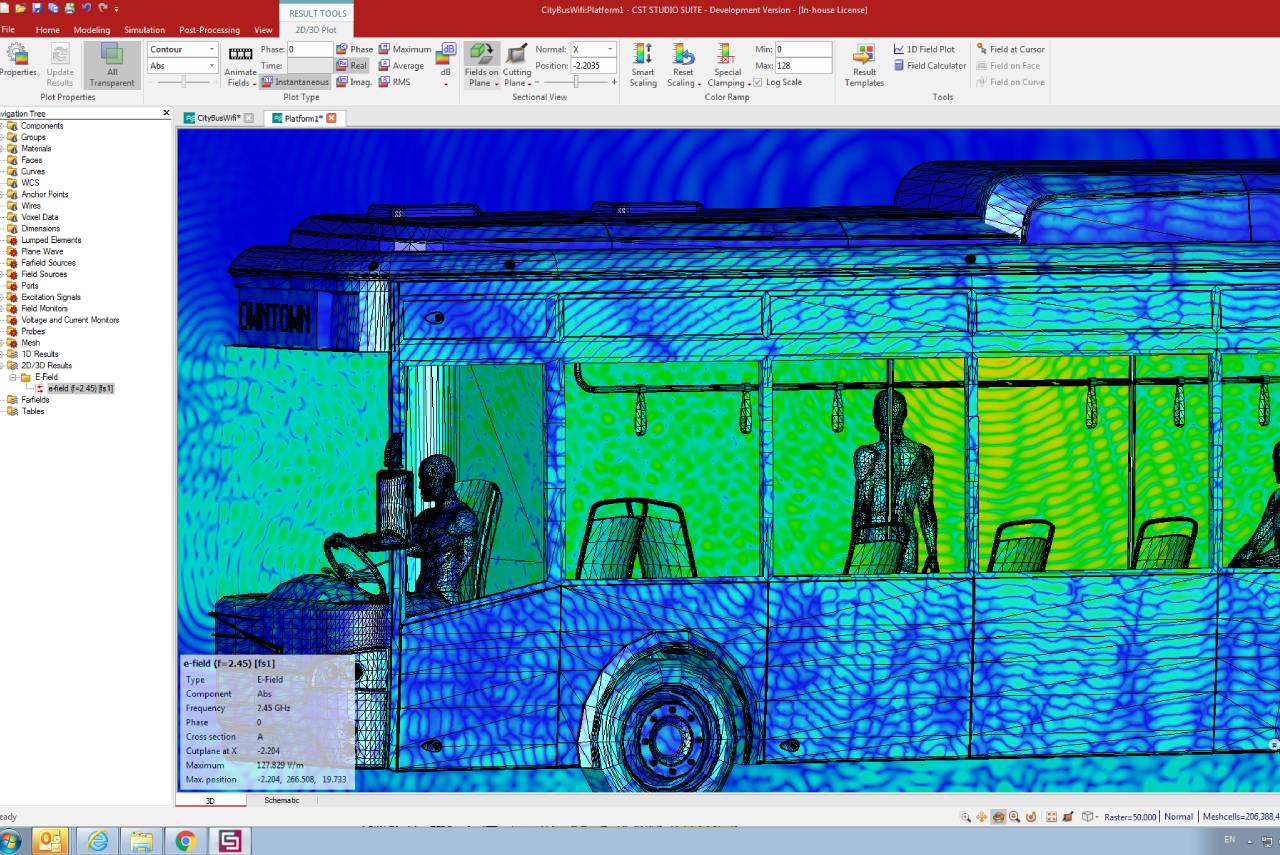Image resolution: width=1280 pixels, height=855 pixels.
Task: Toggle Instantaneous plot type
Action: [x=295, y=82]
